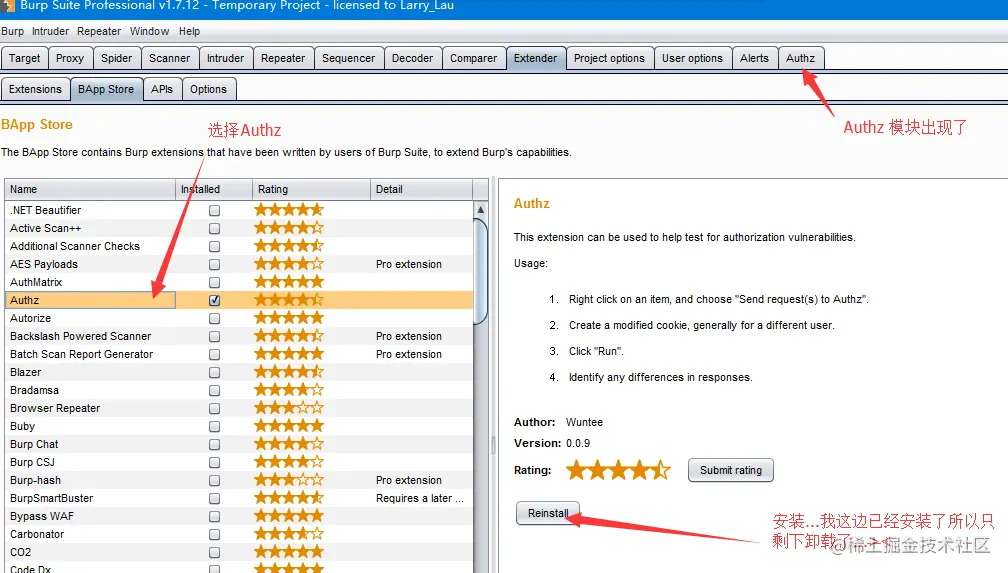This screenshot has width=1008, height=573.
Task: Toggle installed checkbox for Autorize
Action: point(214,318)
